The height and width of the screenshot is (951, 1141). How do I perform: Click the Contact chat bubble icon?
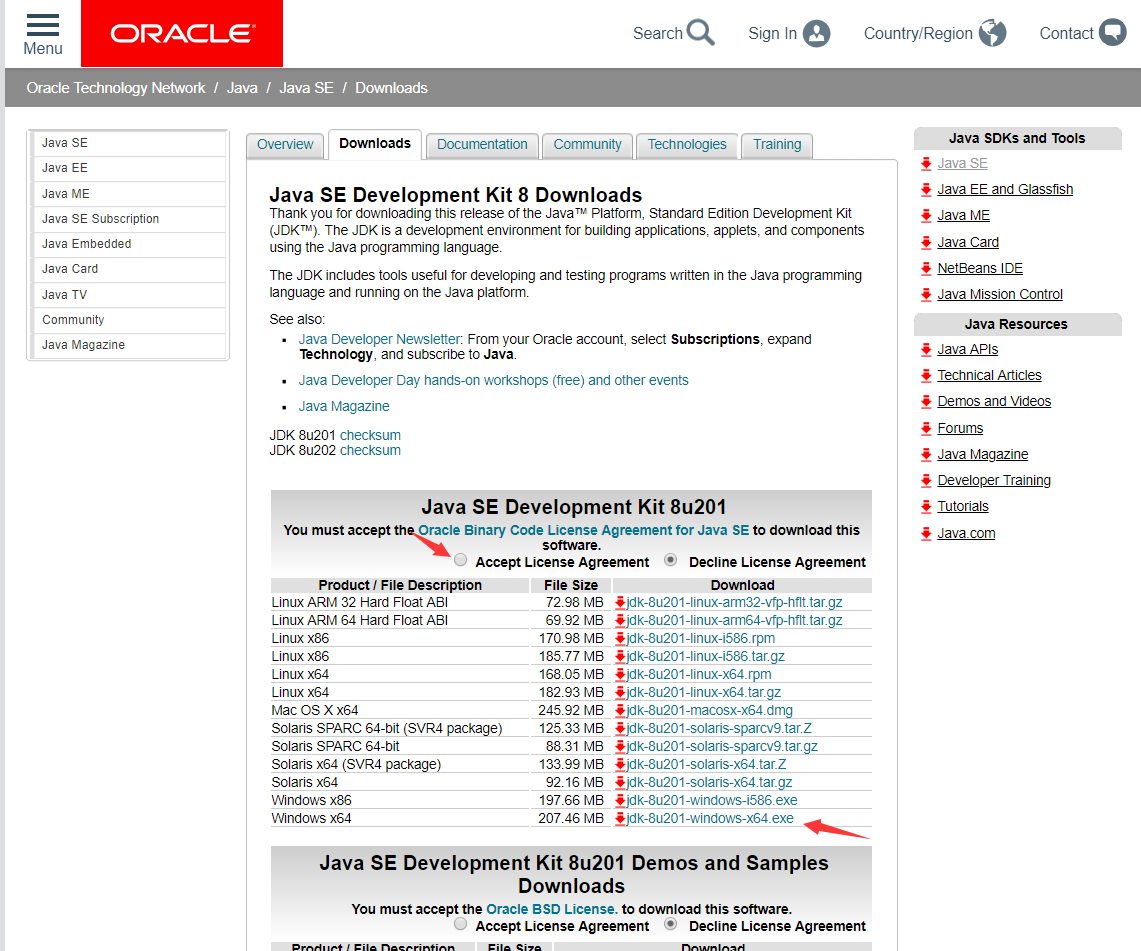coord(1113,33)
